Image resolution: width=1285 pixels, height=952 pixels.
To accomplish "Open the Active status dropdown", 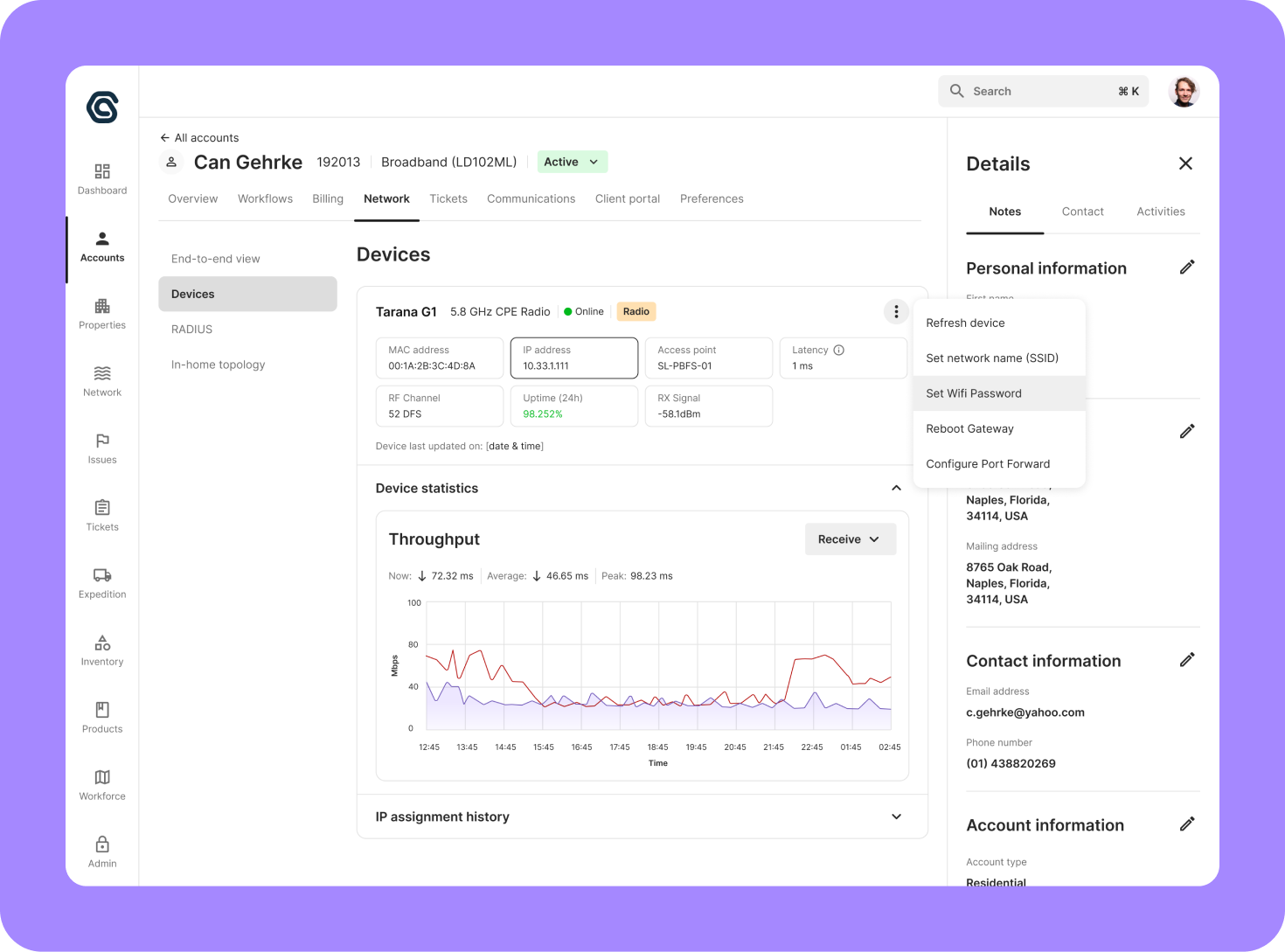I will point(572,162).
